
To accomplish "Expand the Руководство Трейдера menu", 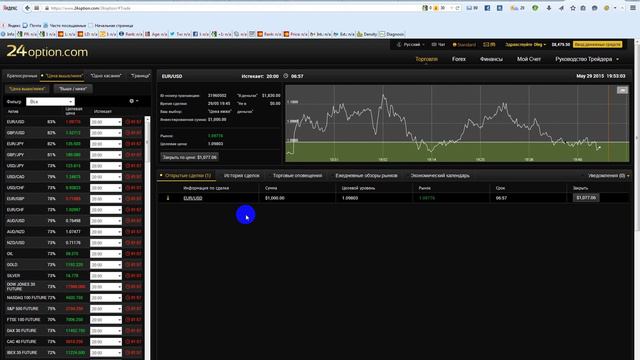I will [x=587, y=59].
